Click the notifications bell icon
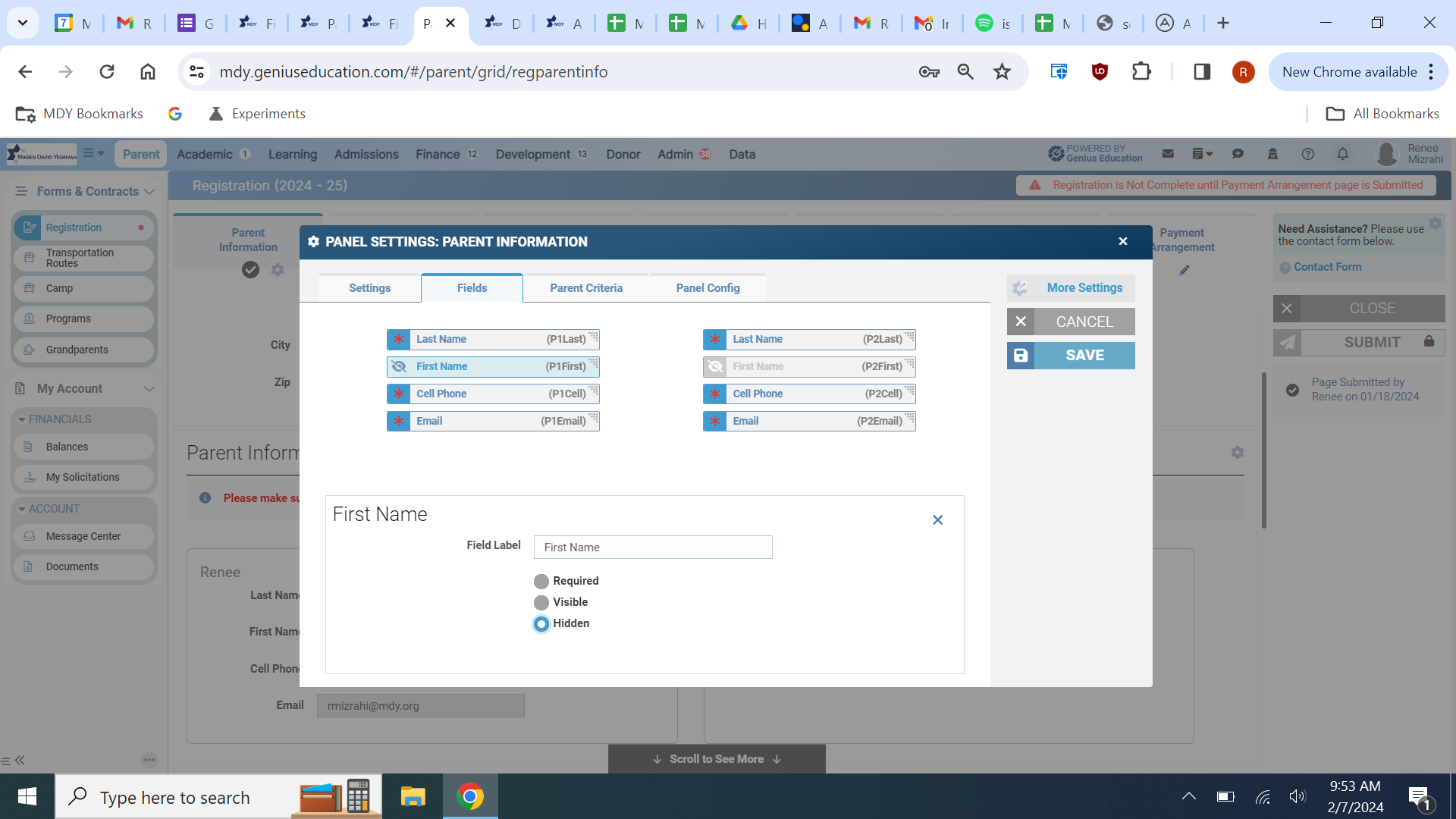The height and width of the screenshot is (819, 1456). pyautogui.click(x=1342, y=154)
